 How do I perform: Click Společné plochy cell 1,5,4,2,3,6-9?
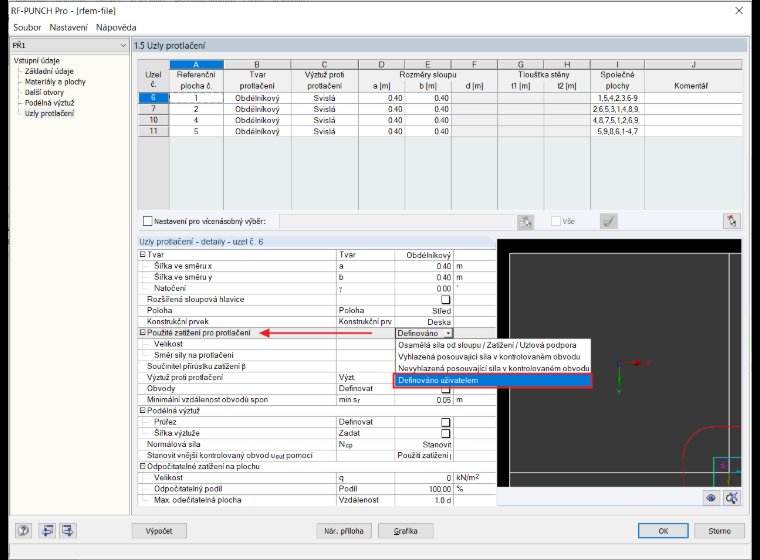coord(617,98)
